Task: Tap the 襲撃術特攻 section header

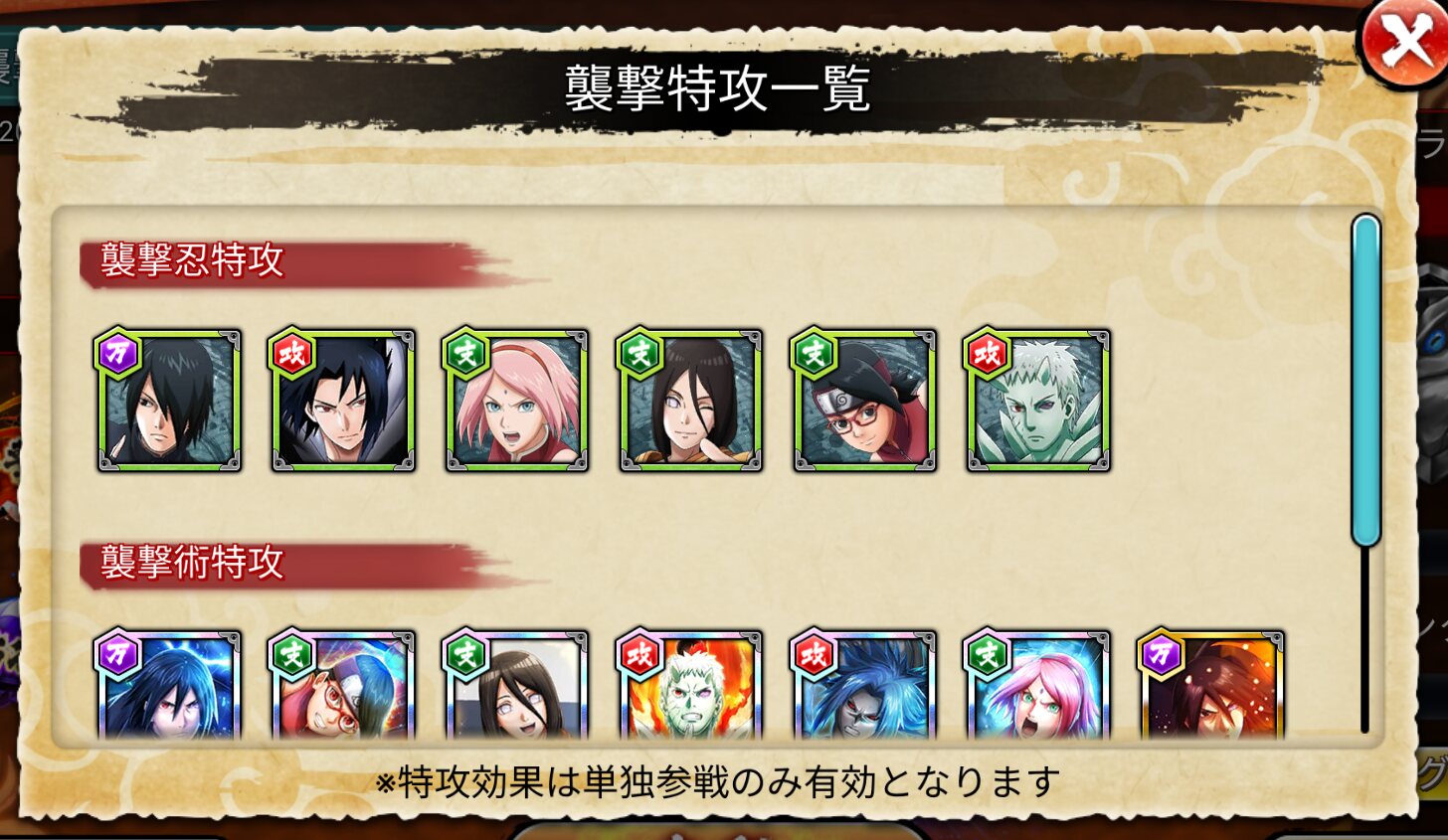Action: pyautogui.click(x=192, y=563)
